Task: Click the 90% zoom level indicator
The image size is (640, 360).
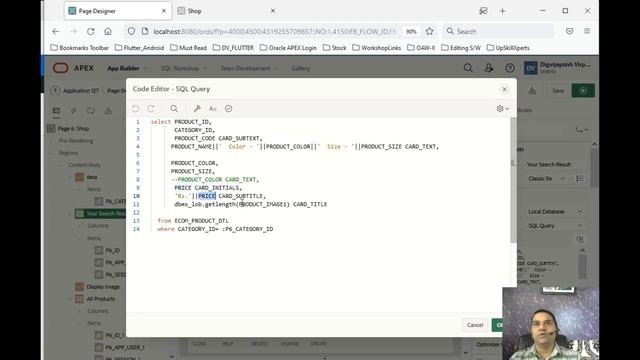Action: 411,31
